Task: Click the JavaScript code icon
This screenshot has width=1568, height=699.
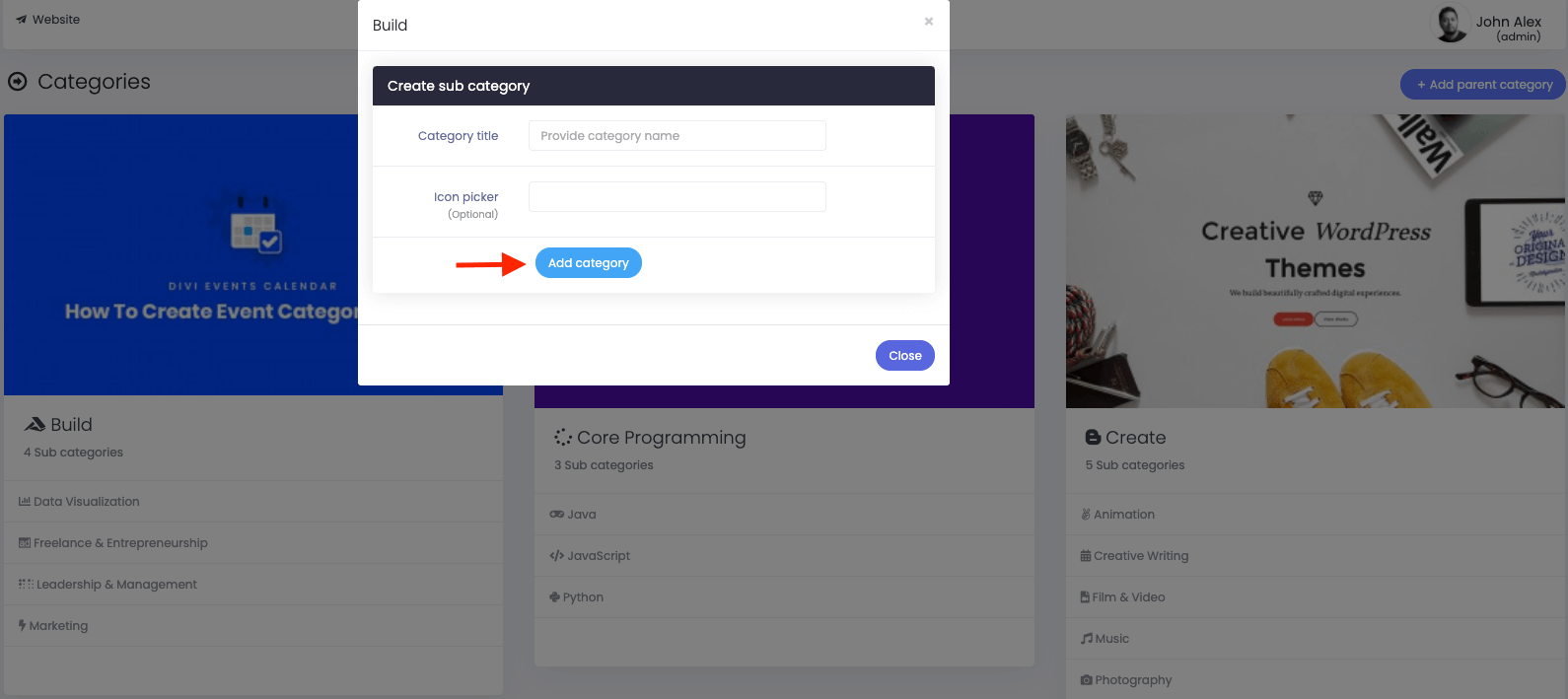Action: pos(557,556)
